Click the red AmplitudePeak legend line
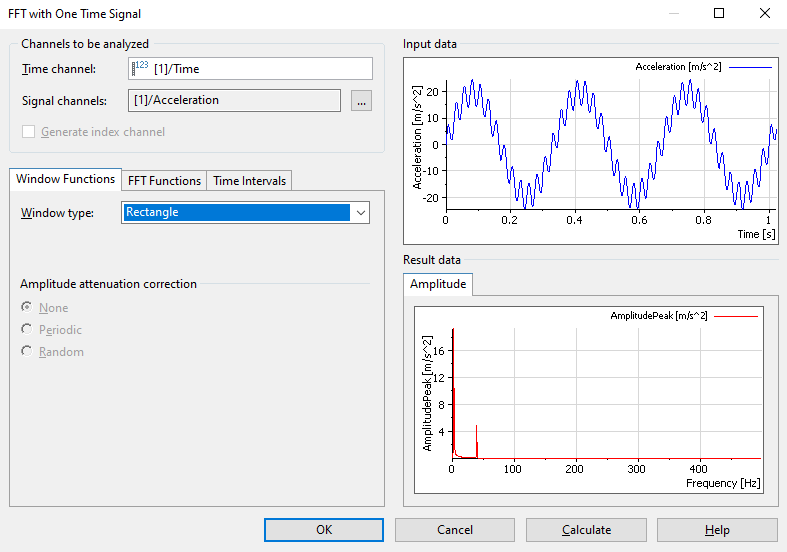787x552 pixels. click(x=738, y=316)
